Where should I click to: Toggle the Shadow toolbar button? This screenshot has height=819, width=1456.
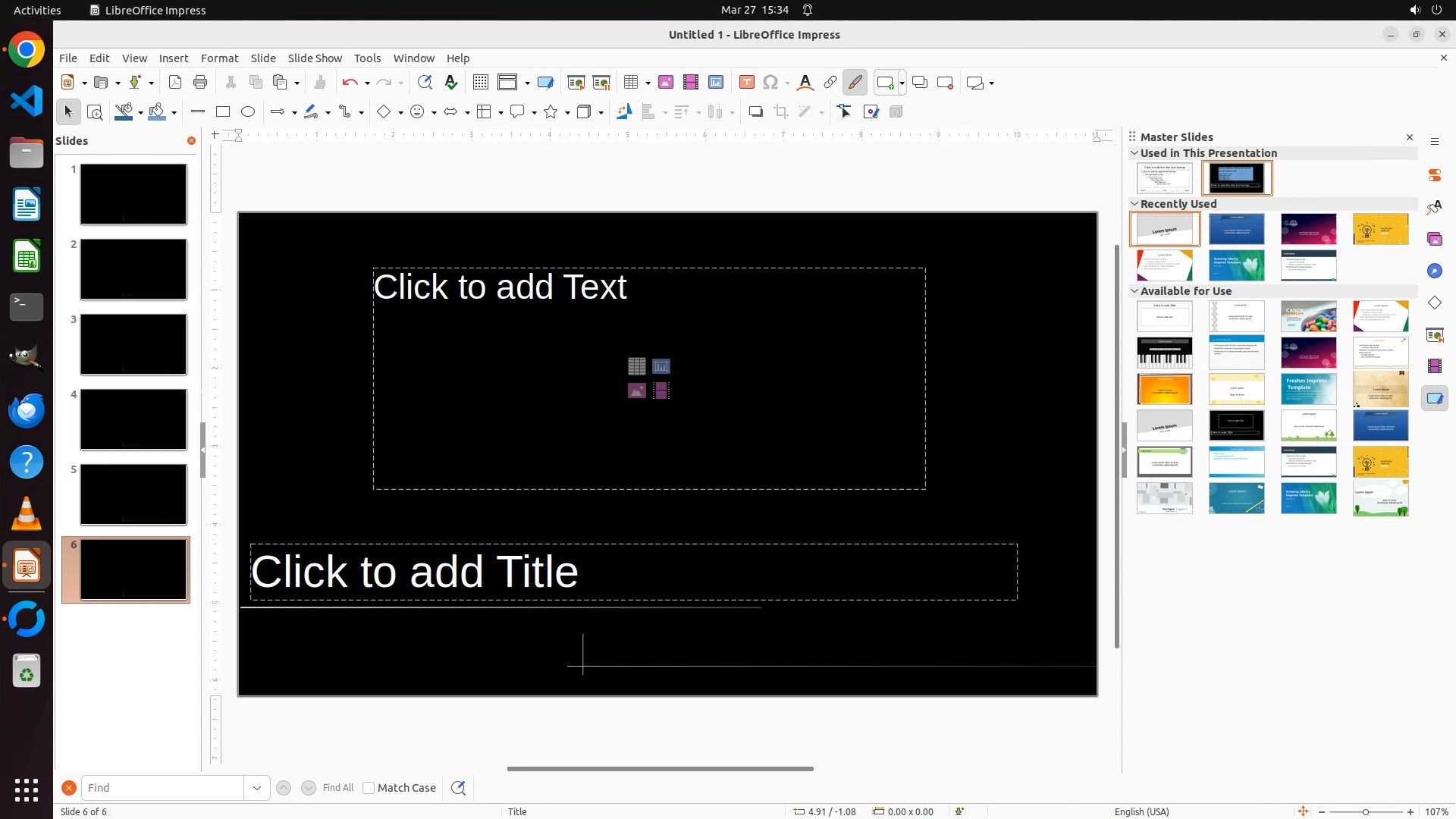pyautogui.click(x=755, y=111)
